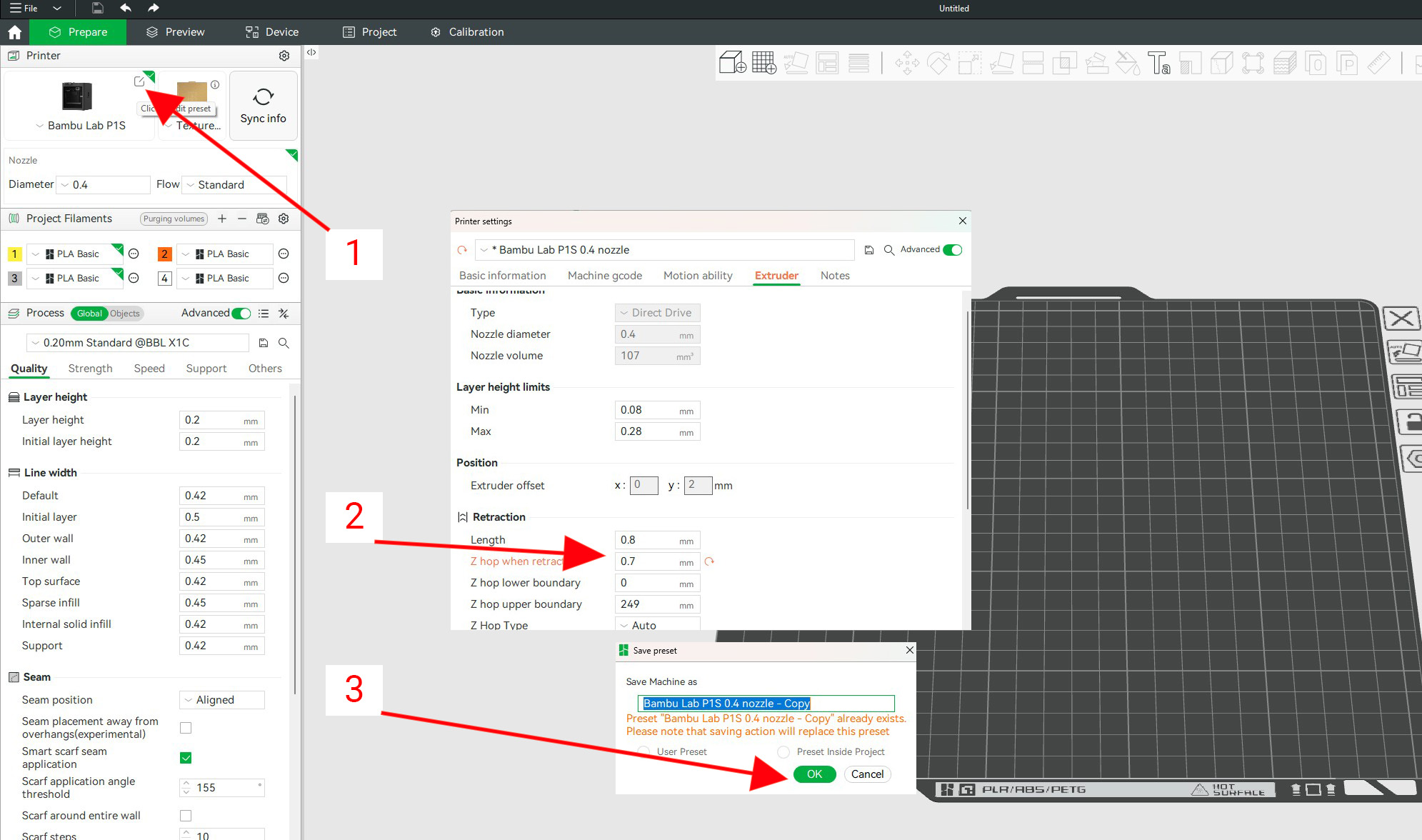1422x840 pixels.
Task: Click the Add plate toolbar icon
Action: pos(763,63)
